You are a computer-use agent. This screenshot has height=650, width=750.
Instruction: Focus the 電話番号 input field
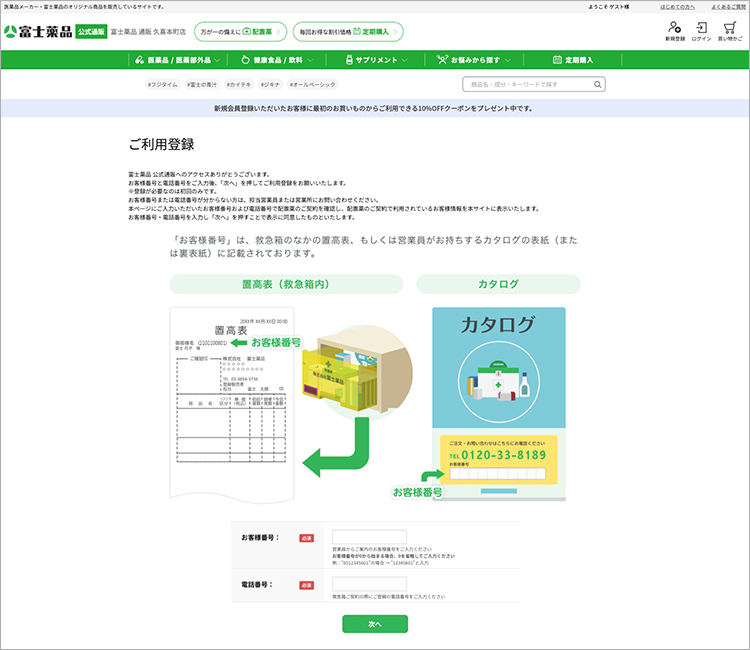[x=369, y=584]
